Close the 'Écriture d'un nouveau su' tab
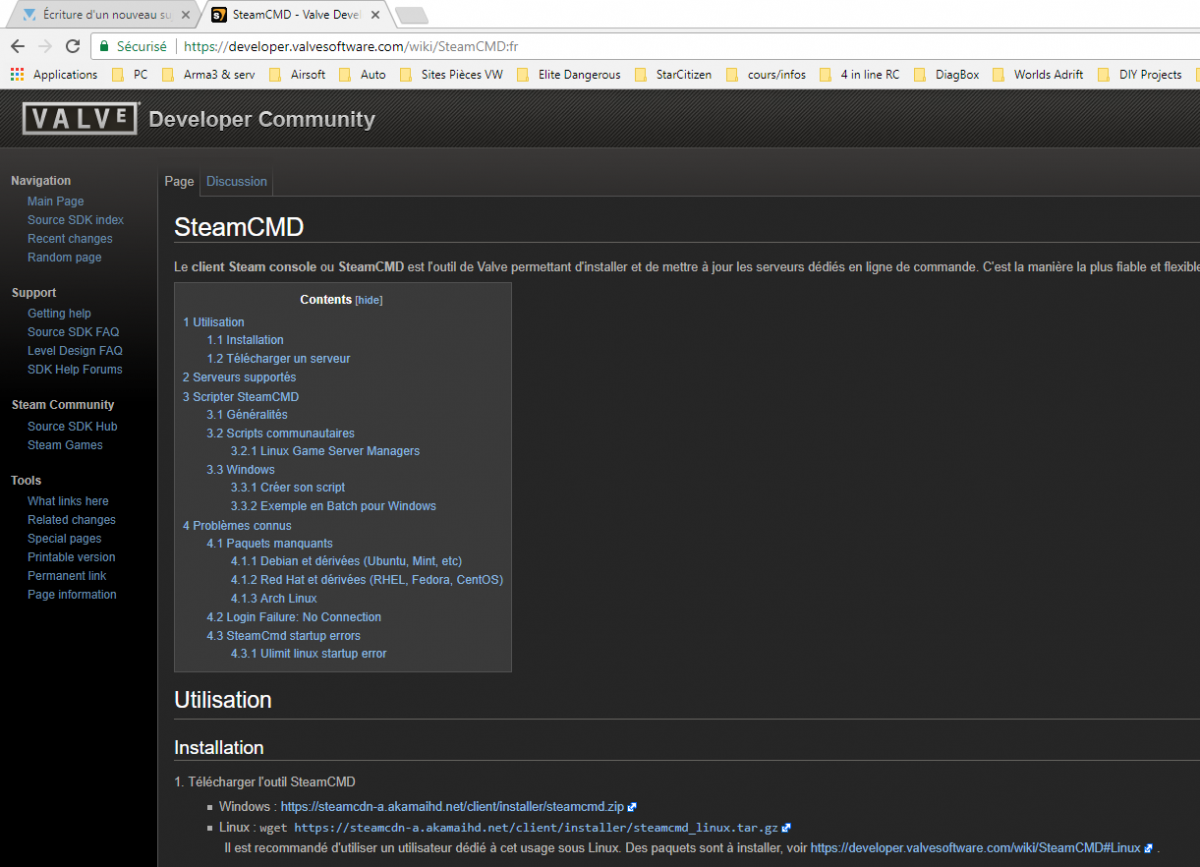The height and width of the screenshot is (867, 1200). (x=186, y=15)
